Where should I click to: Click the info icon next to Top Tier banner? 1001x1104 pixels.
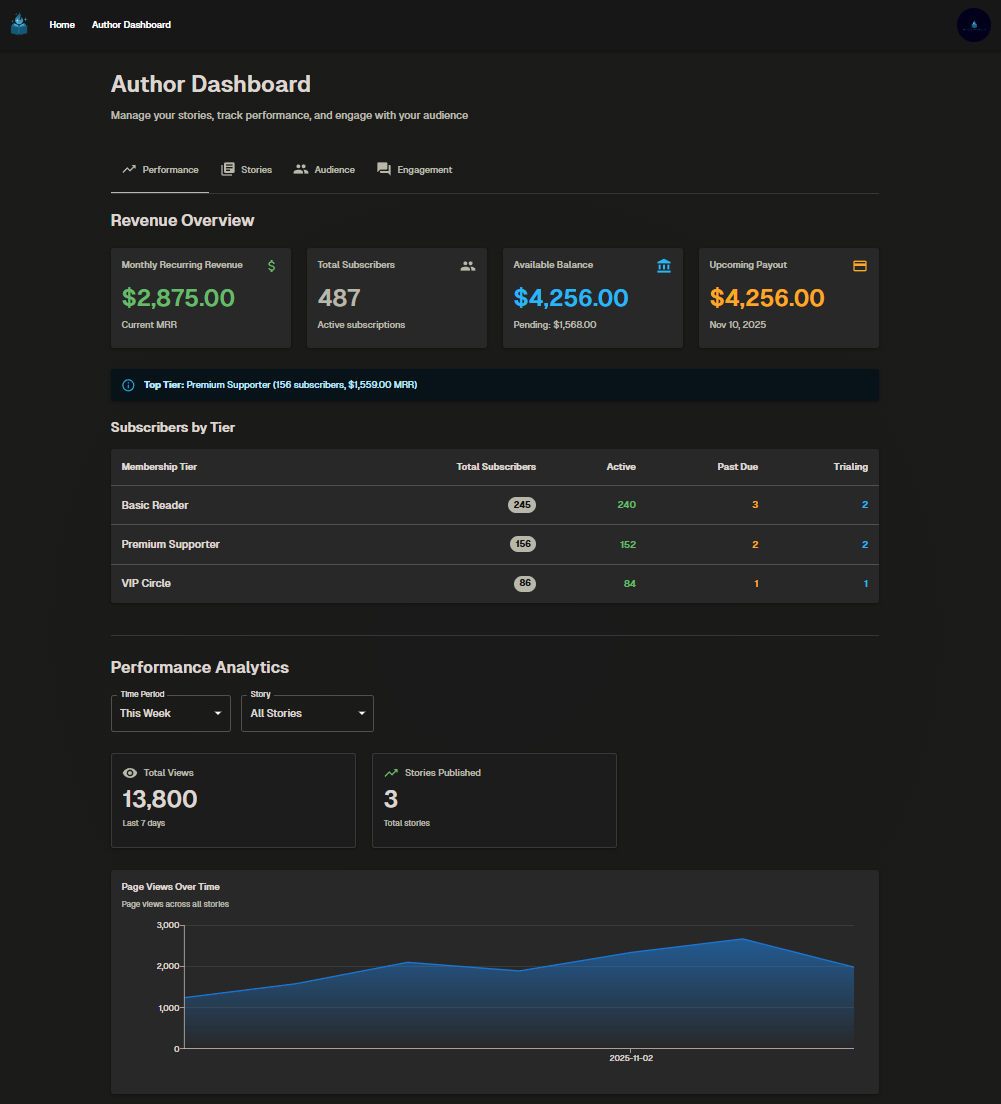128,385
